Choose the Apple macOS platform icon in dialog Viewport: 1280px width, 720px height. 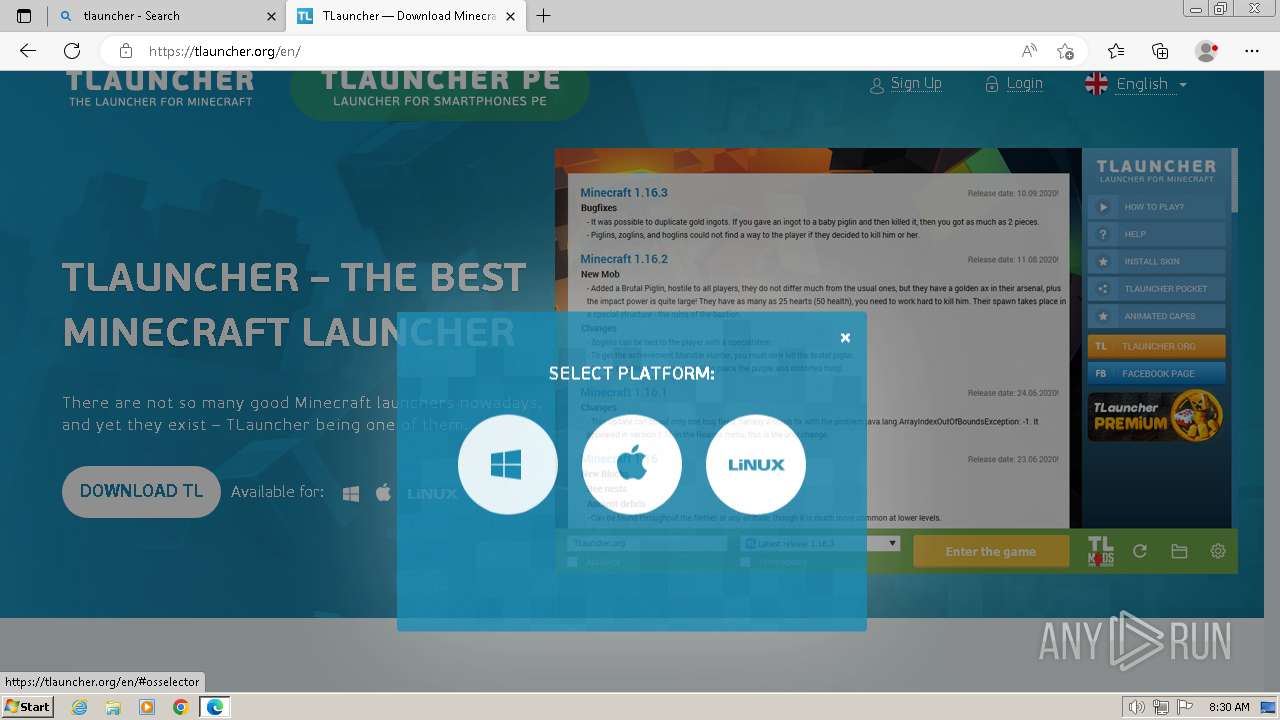pos(631,464)
